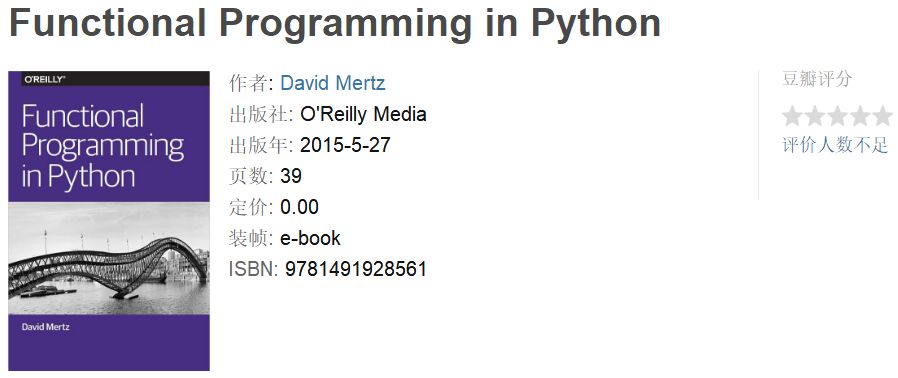The width and height of the screenshot is (898, 378).
Task: Click the 出版年 label
Action: (261, 145)
